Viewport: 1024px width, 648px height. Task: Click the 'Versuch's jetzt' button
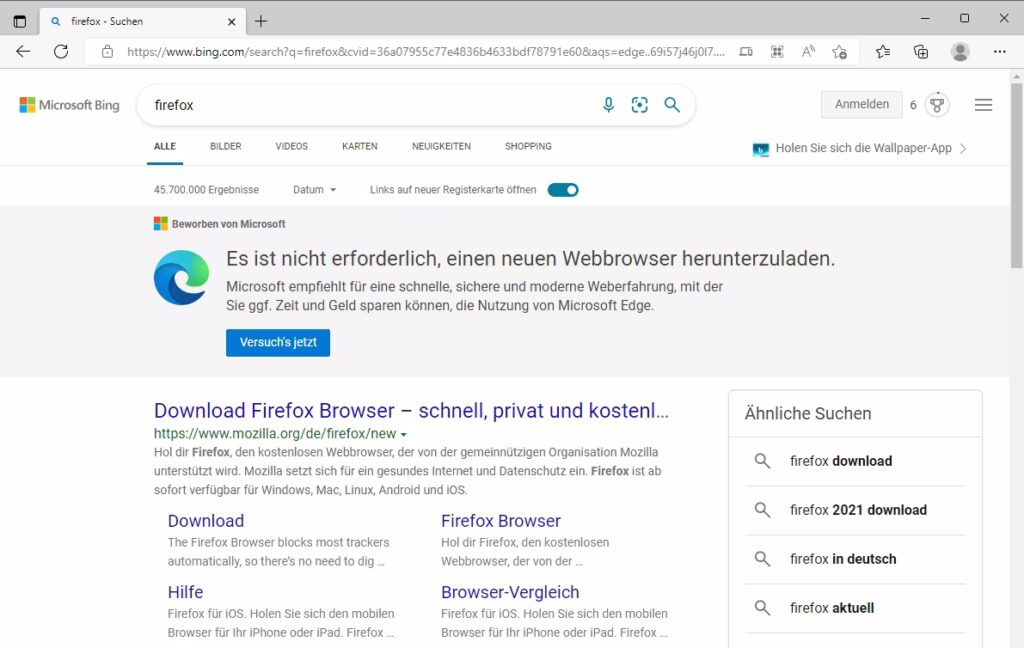278,342
